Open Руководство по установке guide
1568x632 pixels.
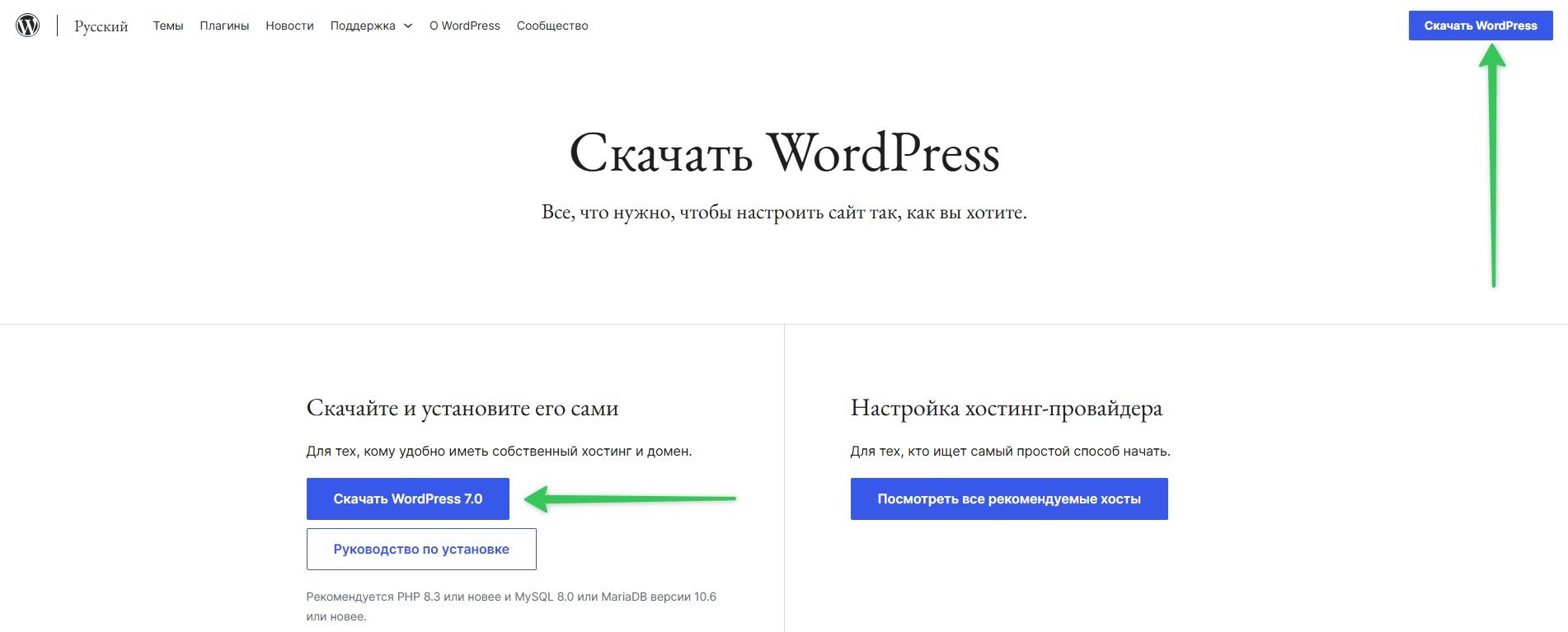point(421,549)
